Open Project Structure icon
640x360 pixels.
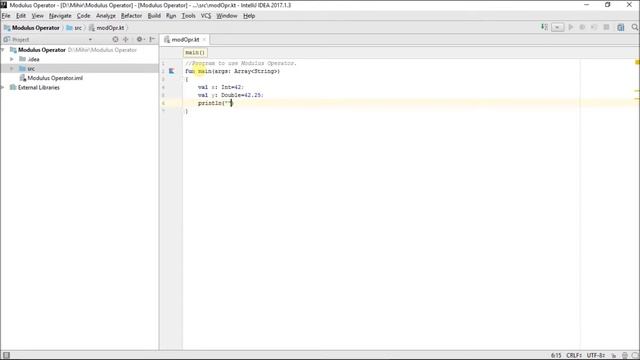point(621,27)
